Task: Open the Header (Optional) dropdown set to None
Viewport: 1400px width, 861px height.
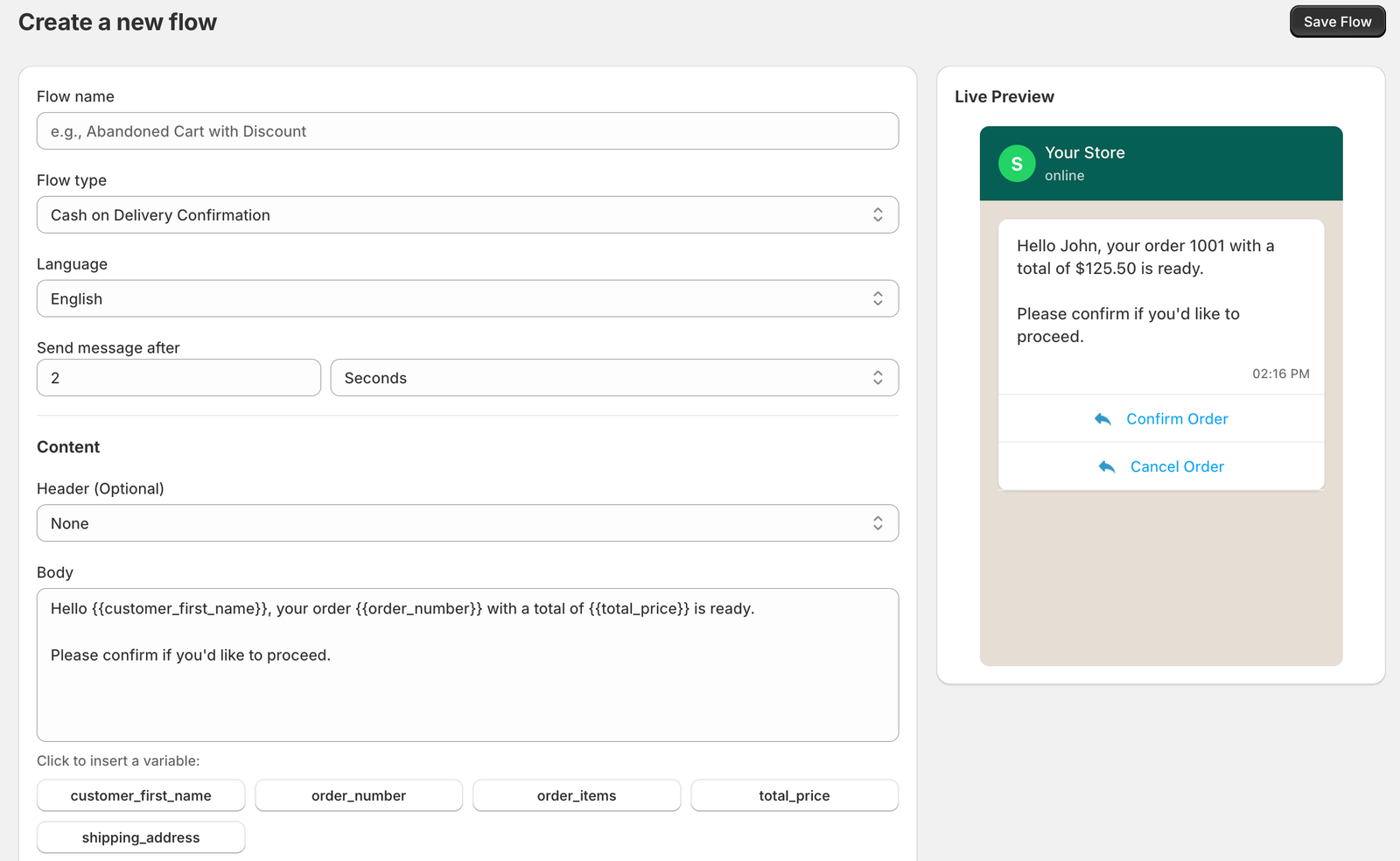Action: click(x=467, y=522)
